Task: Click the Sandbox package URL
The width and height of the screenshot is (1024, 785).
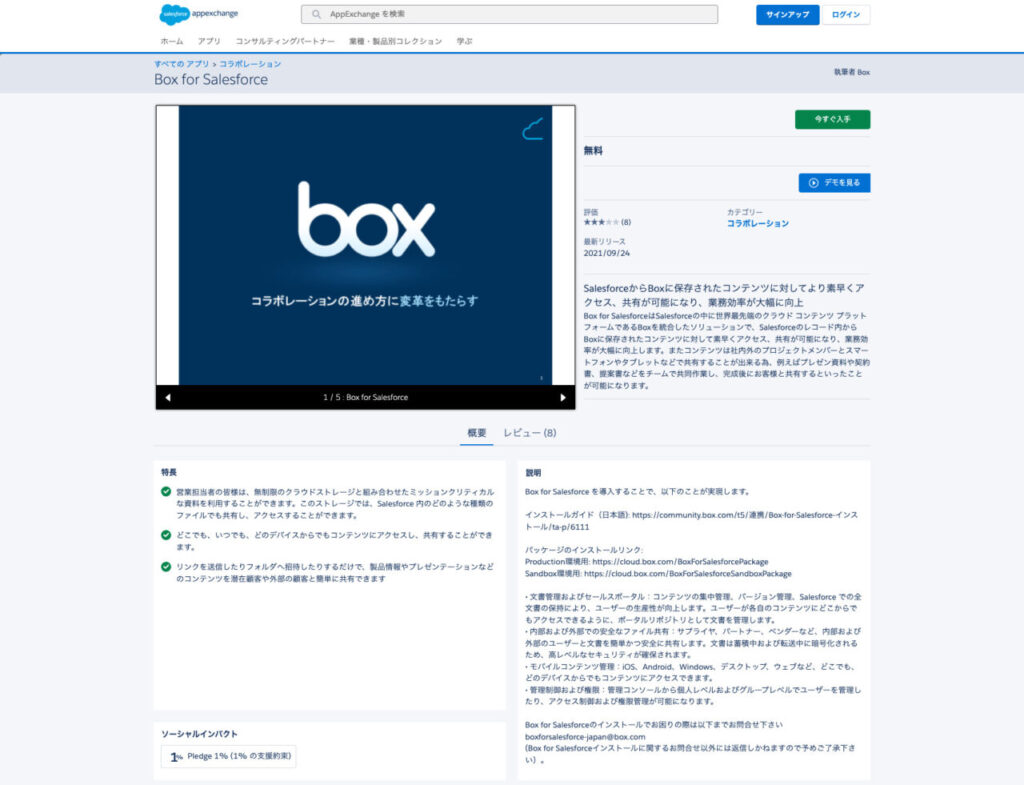Action: coord(688,573)
